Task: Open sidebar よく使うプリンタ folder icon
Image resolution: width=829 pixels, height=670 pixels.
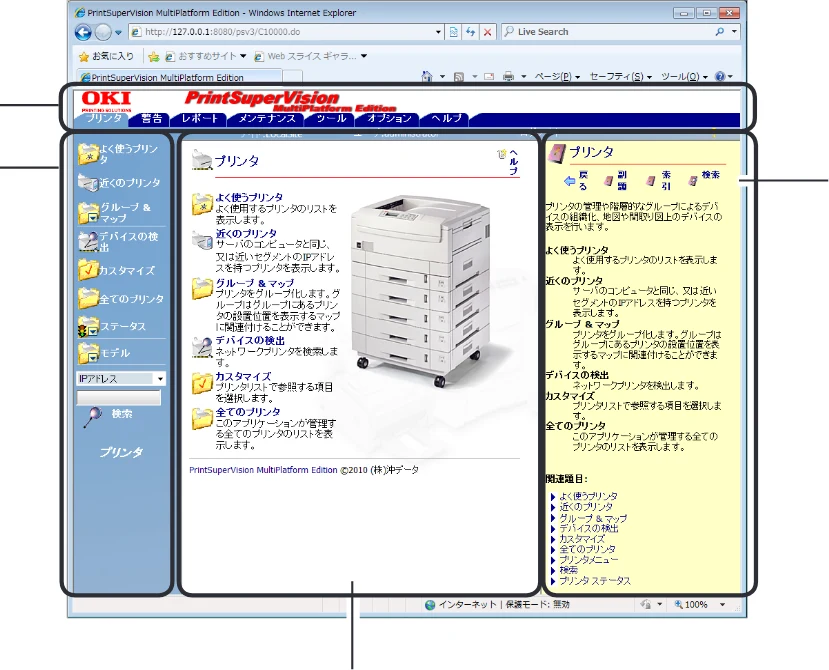Action: coord(88,154)
